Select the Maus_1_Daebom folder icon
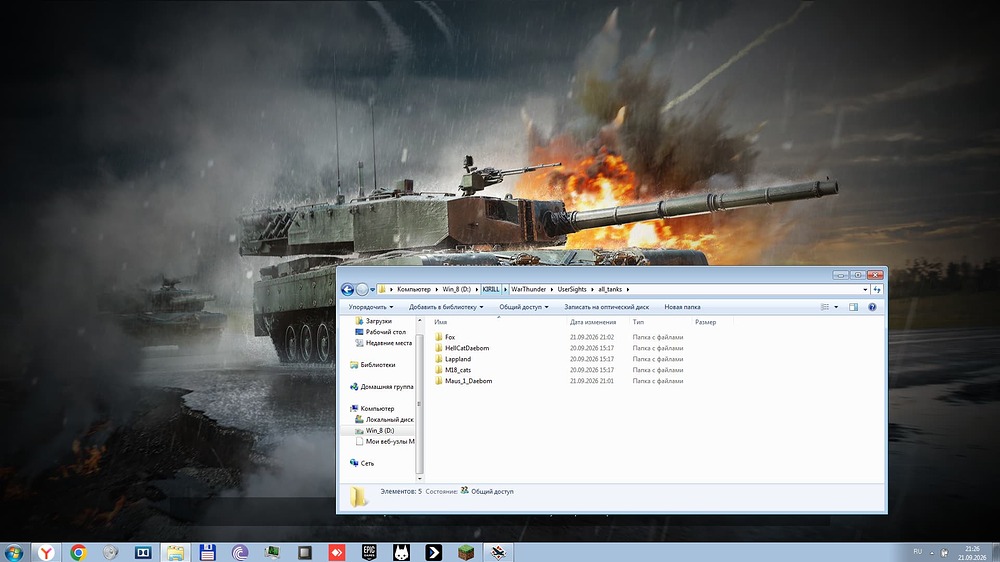The height and width of the screenshot is (562, 1000). (x=438, y=381)
